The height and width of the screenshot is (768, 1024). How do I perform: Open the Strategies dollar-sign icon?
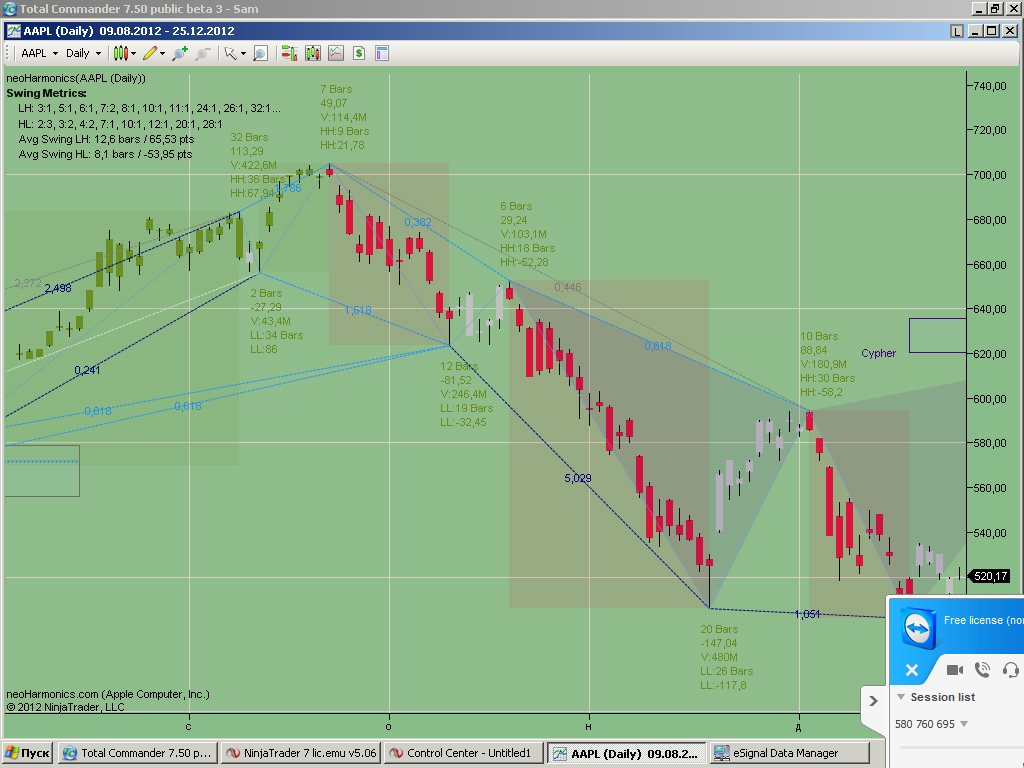(358, 53)
